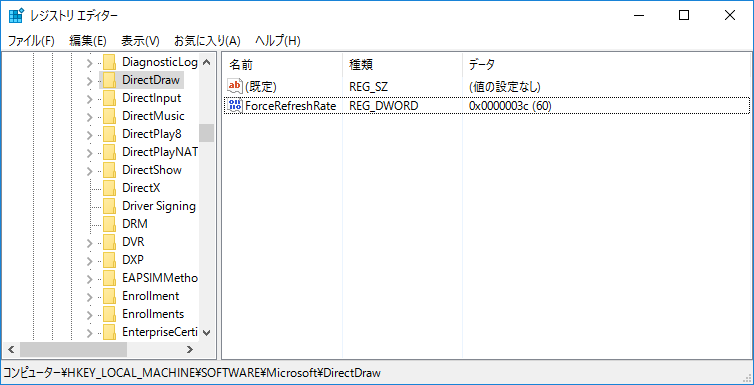This screenshot has width=754, height=385.
Task: Expand the DirectPlay8 tree node
Action: pyautogui.click(x=89, y=135)
